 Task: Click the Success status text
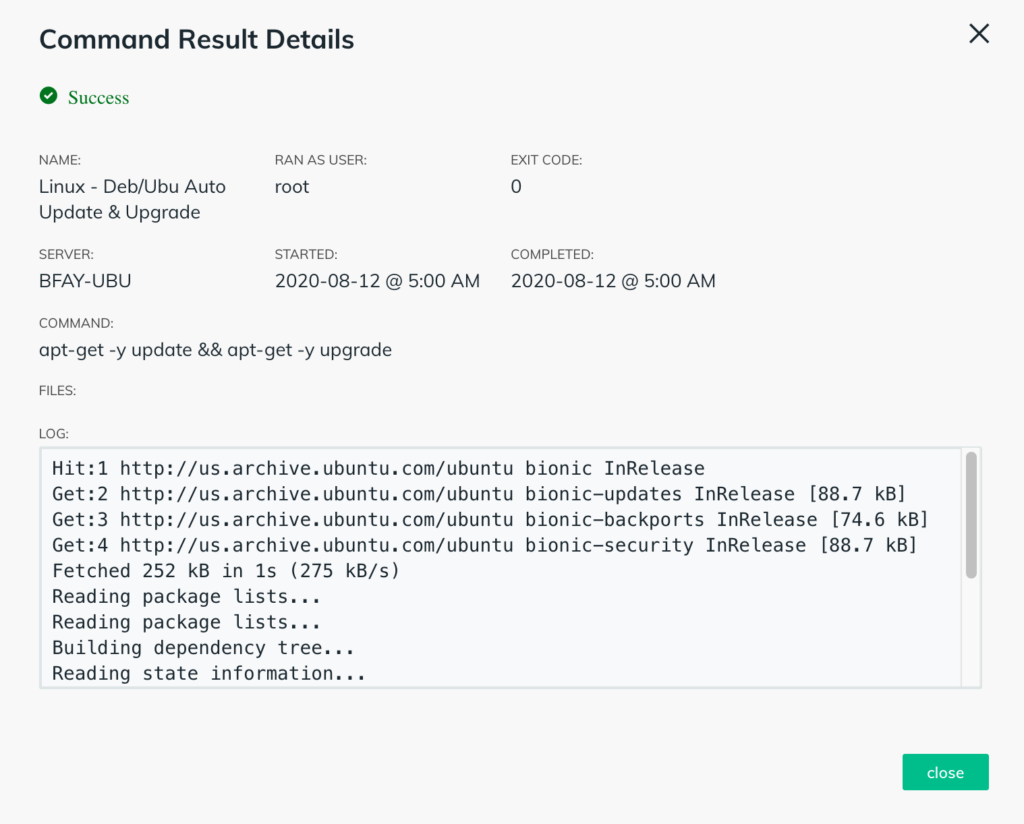(98, 98)
